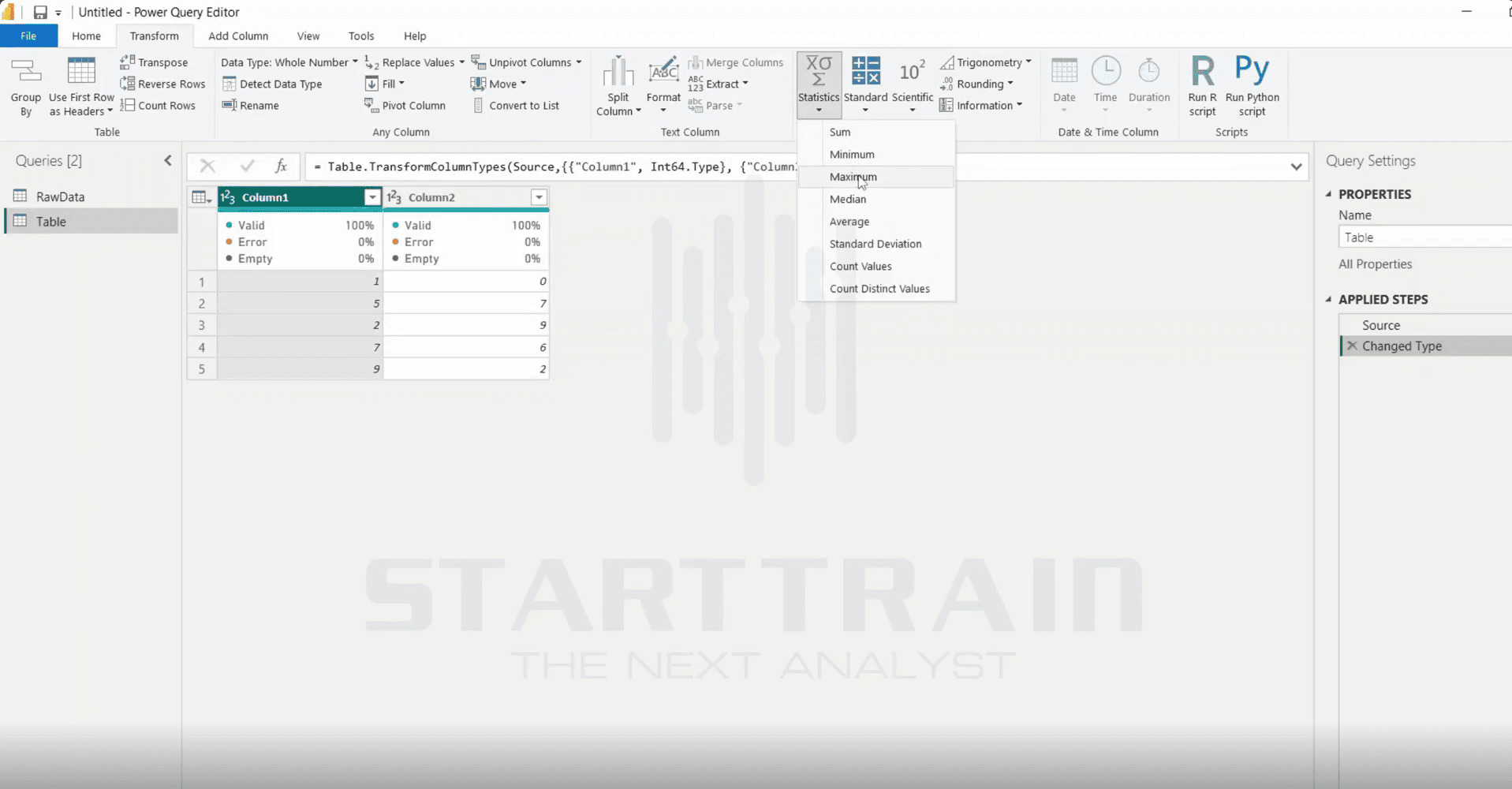The height and width of the screenshot is (789, 1512).
Task: Click Use First Row as Headers icon
Action: (x=81, y=72)
